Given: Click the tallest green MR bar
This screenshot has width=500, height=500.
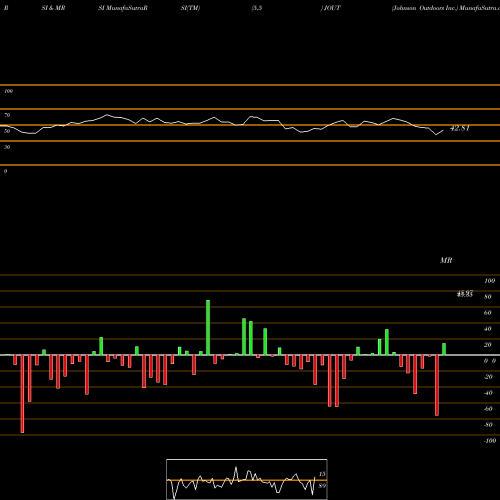Looking at the screenshot, I should (208, 328).
